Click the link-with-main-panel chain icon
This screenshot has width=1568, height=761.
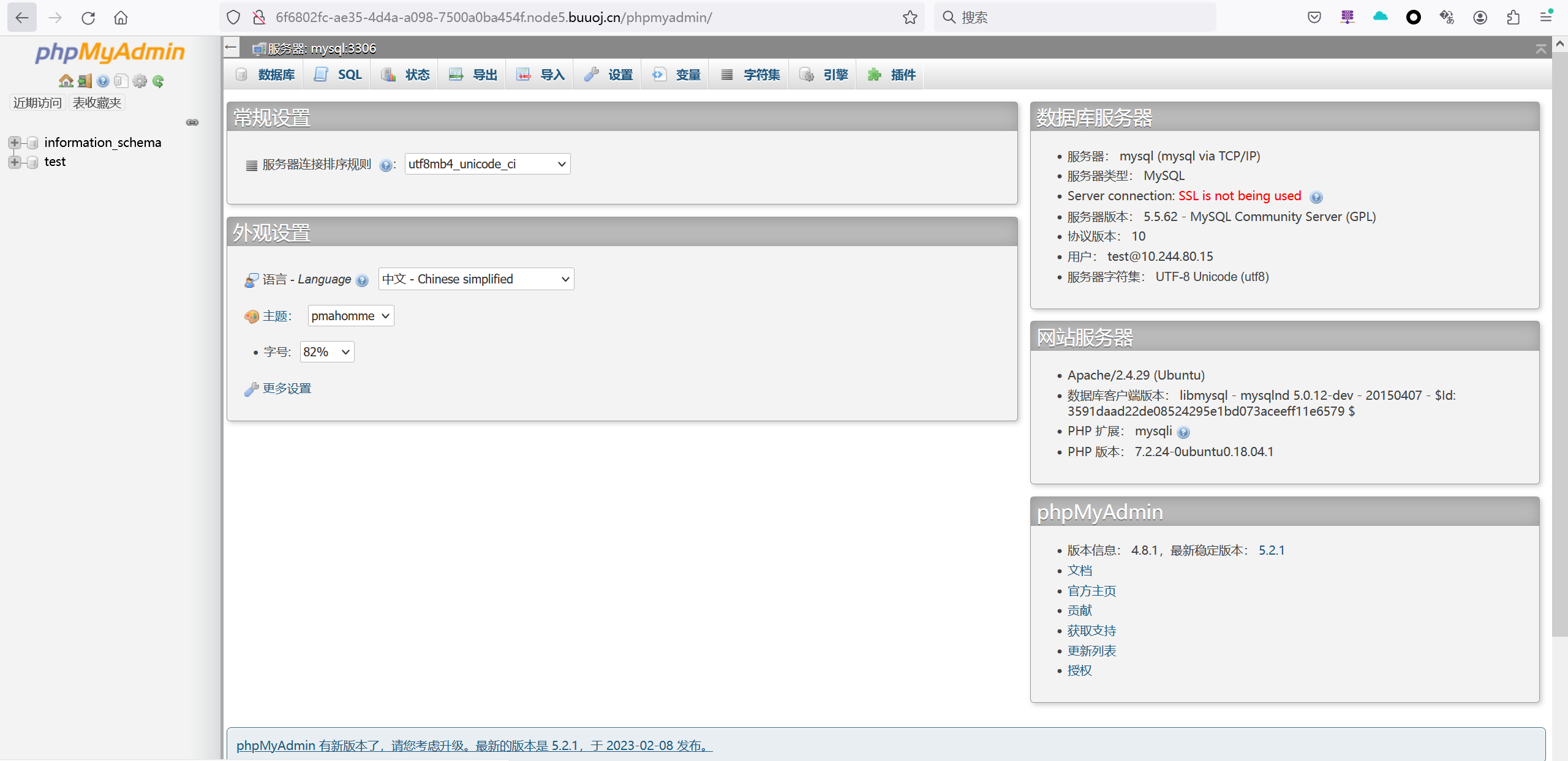click(192, 122)
